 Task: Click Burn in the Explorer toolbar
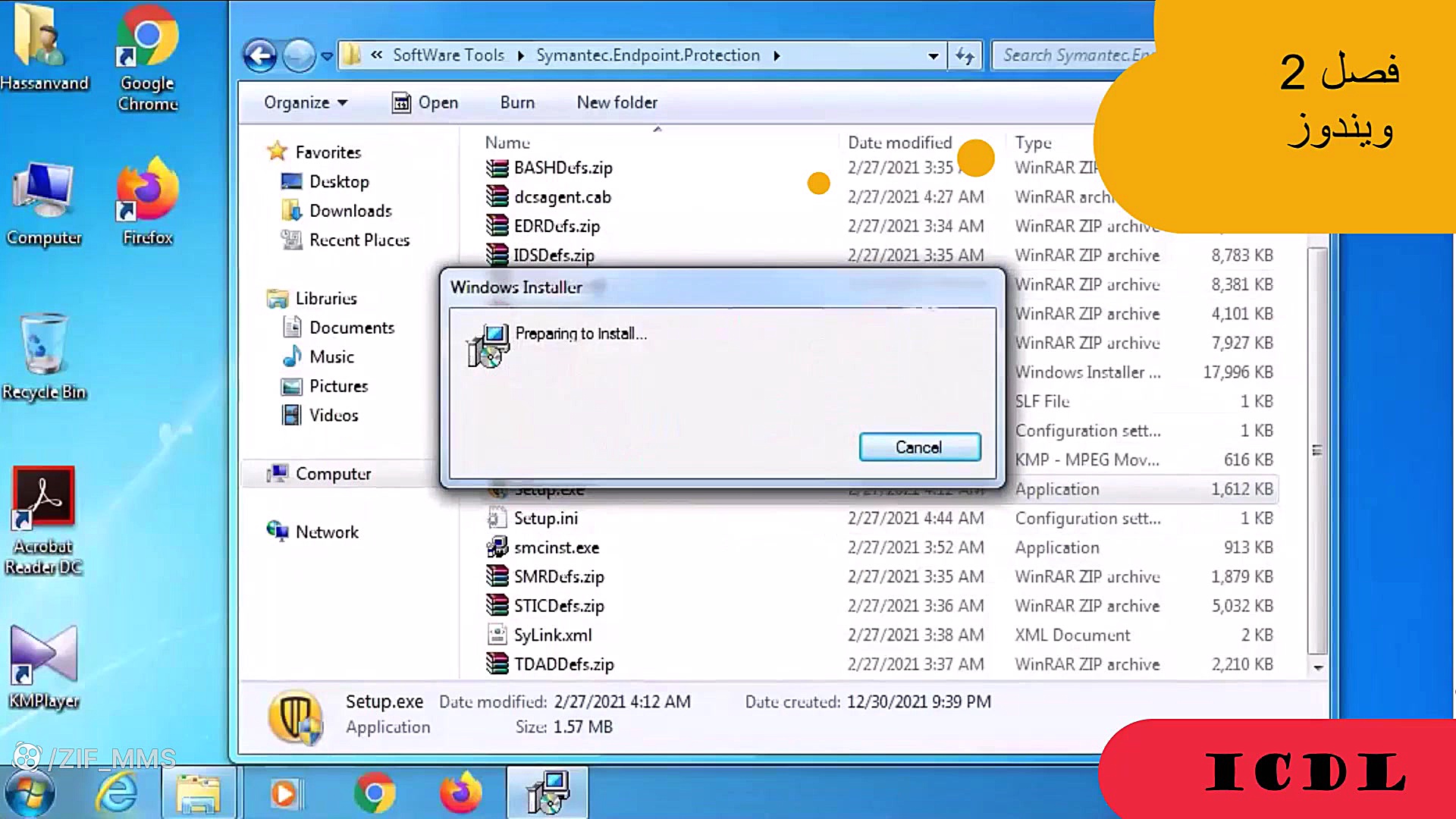[517, 102]
